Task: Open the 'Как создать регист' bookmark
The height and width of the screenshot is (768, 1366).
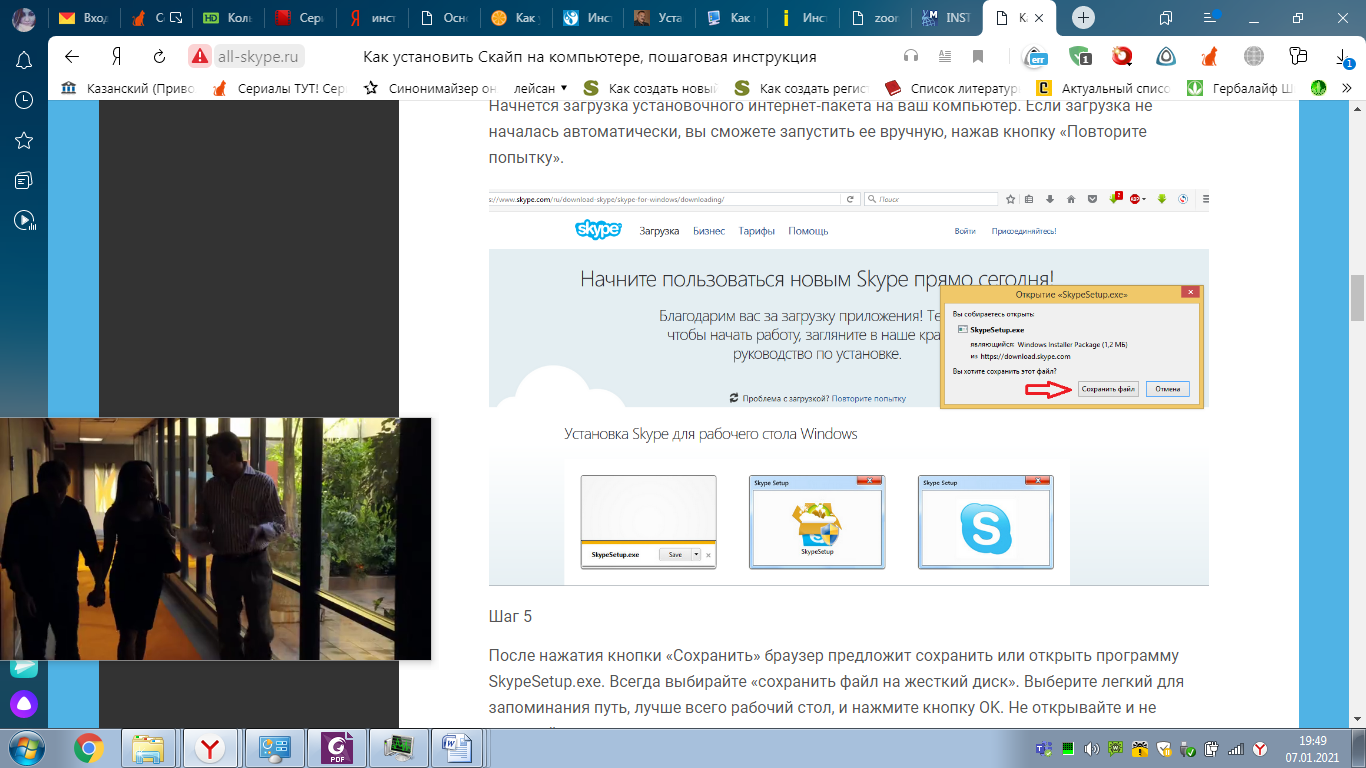Action: pos(802,88)
